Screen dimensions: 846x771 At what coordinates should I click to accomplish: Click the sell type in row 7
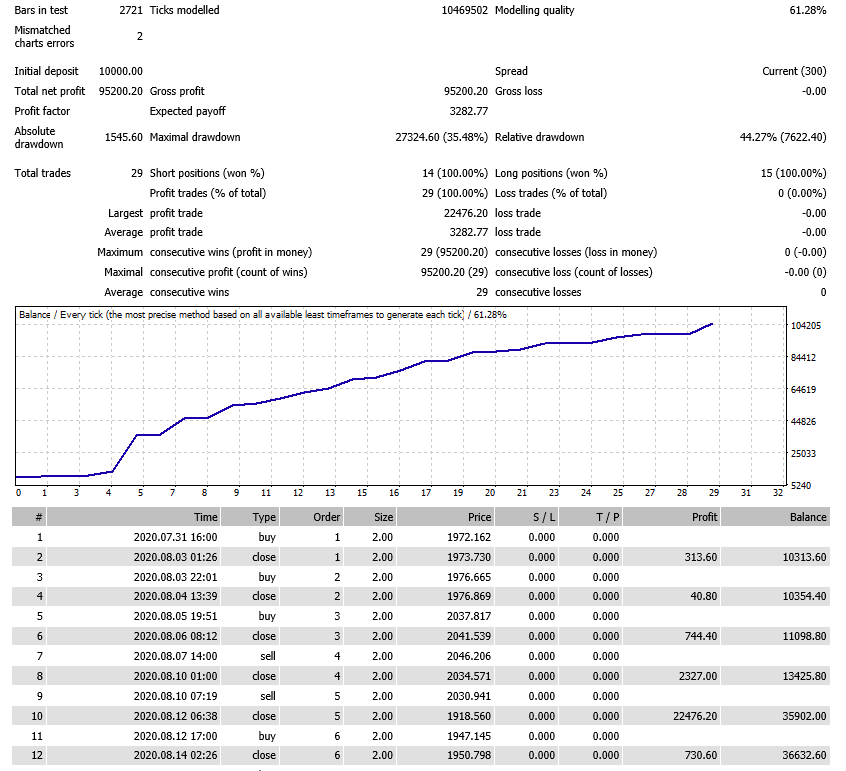click(x=268, y=656)
